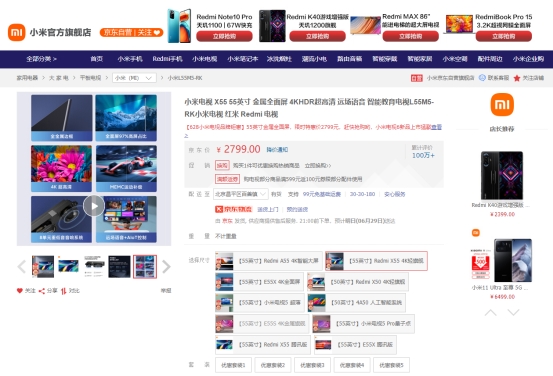The height and width of the screenshot is (376, 553).
Task: Click the 京东物流 logo badge
Action: click(x=234, y=209)
